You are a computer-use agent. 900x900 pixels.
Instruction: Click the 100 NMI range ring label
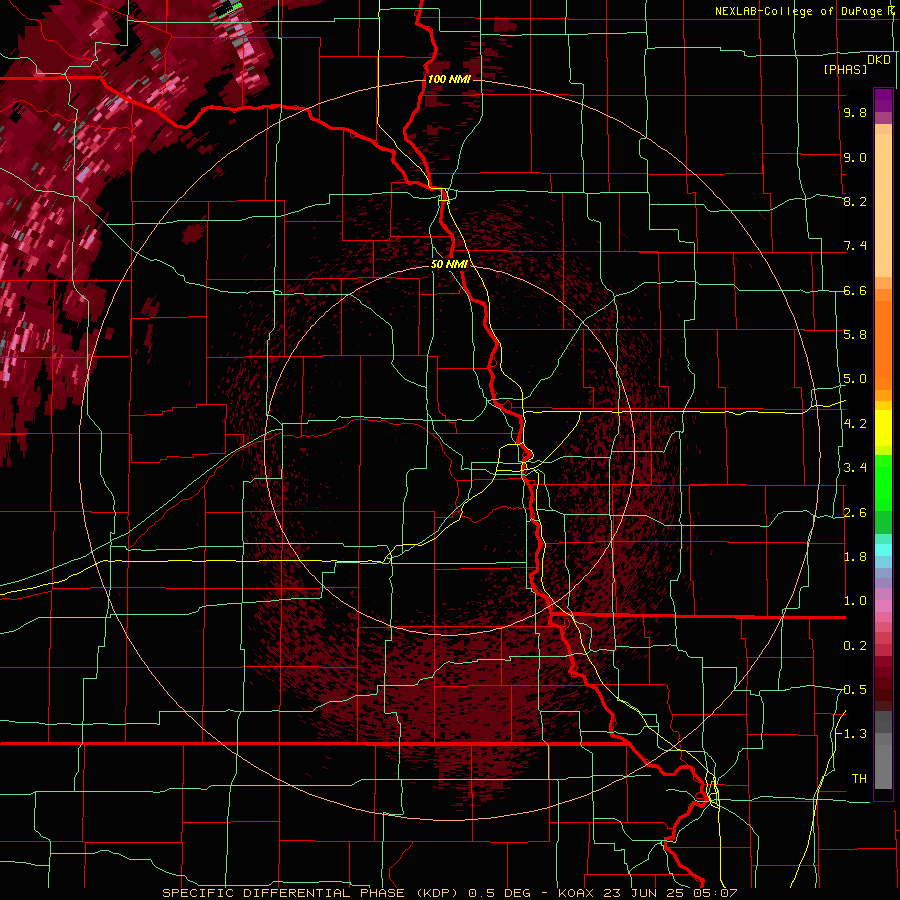(449, 79)
